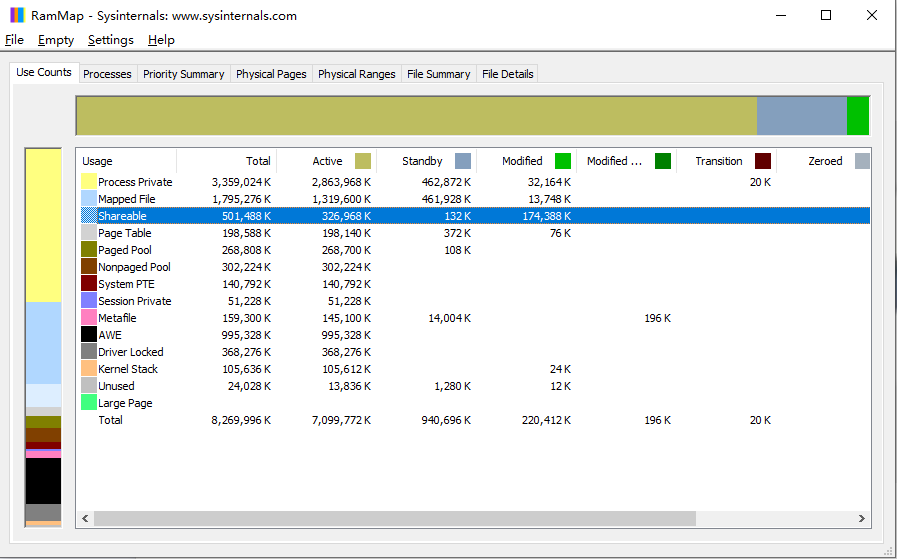The image size is (897, 559).
Task: Sort by the Standby column header
Action: pyautogui.click(x=422, y=161)
